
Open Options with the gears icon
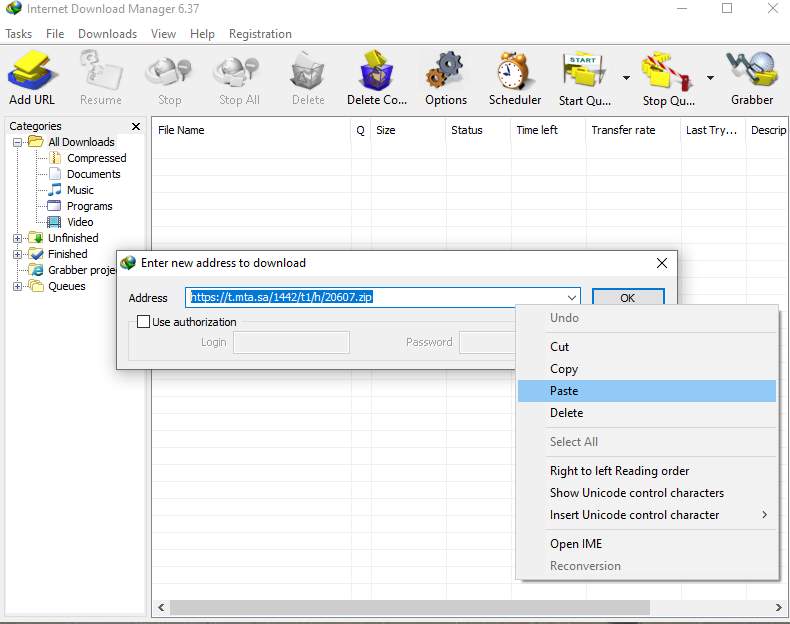point(445,77)
